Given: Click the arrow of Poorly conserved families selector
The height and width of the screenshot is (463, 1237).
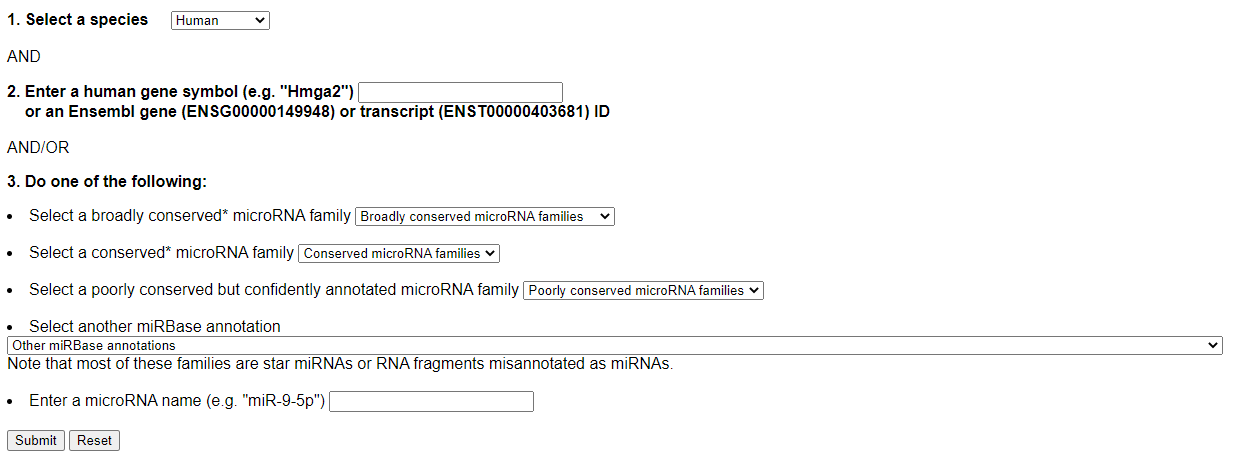Looking at the screenshot, I should click(x=754, y=290).
